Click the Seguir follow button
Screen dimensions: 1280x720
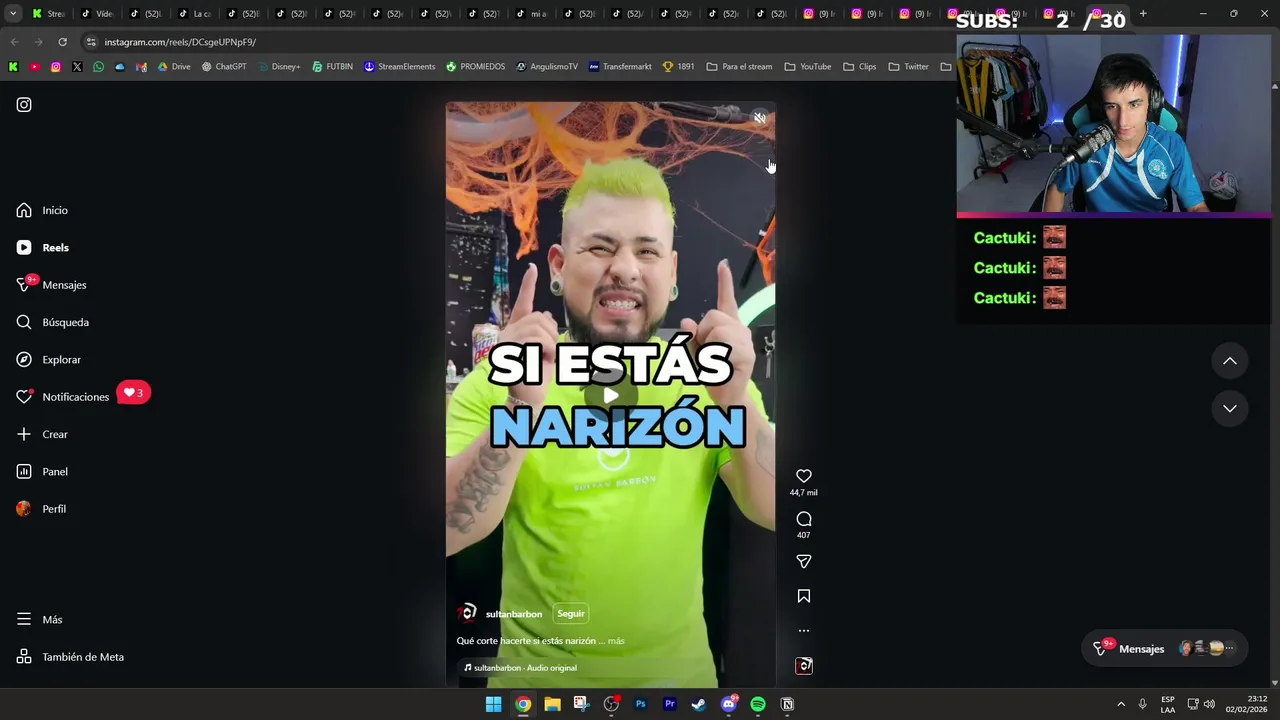pos(571,614)
